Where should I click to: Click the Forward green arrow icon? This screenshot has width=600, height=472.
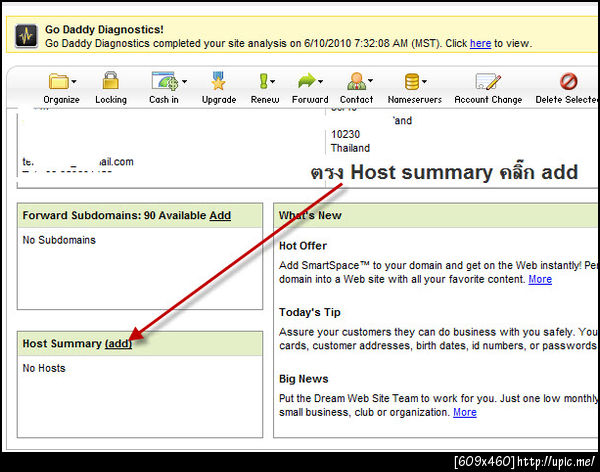tap(307, 80)
